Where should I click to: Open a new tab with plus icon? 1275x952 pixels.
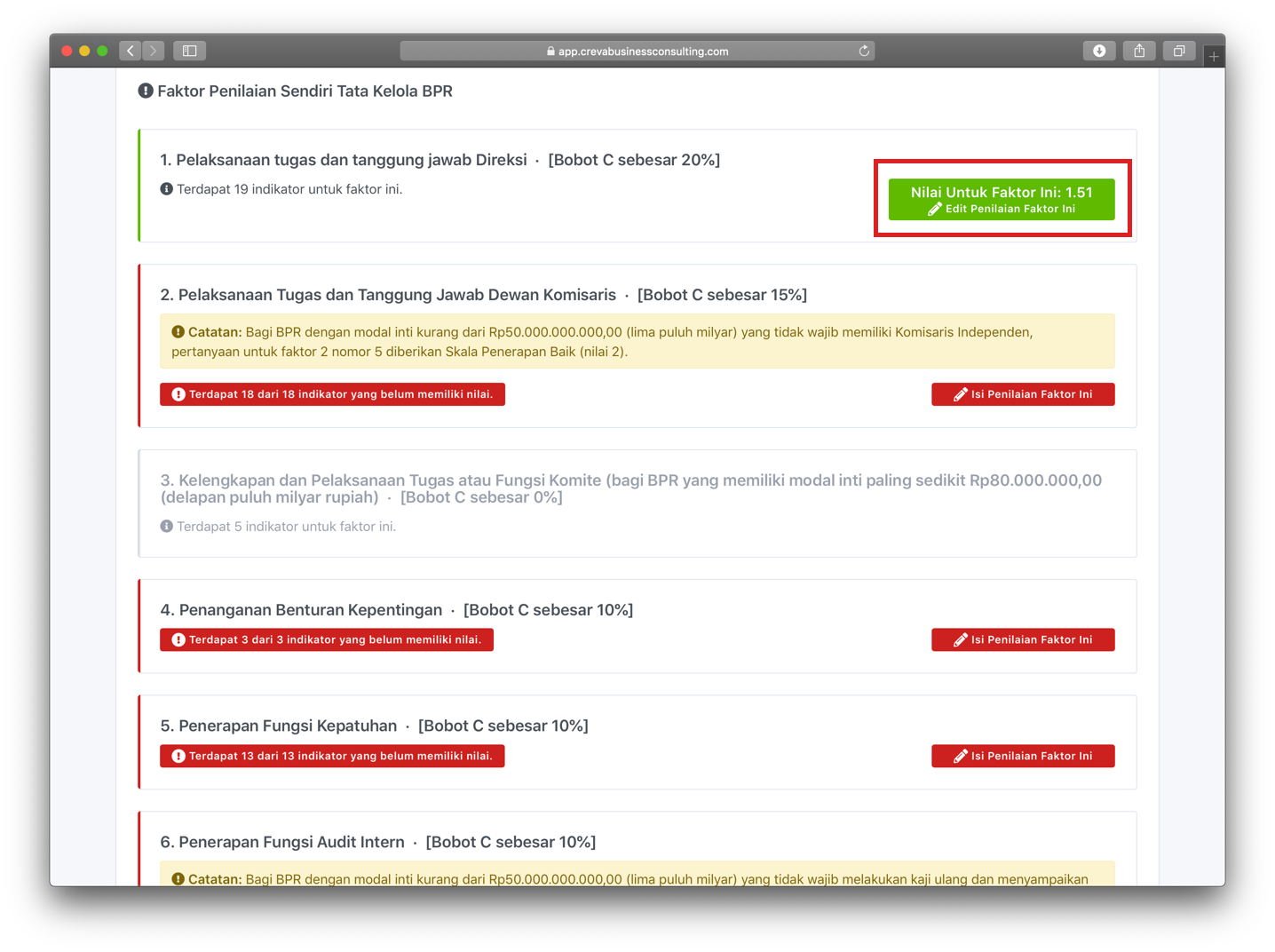click(1214, 57)
